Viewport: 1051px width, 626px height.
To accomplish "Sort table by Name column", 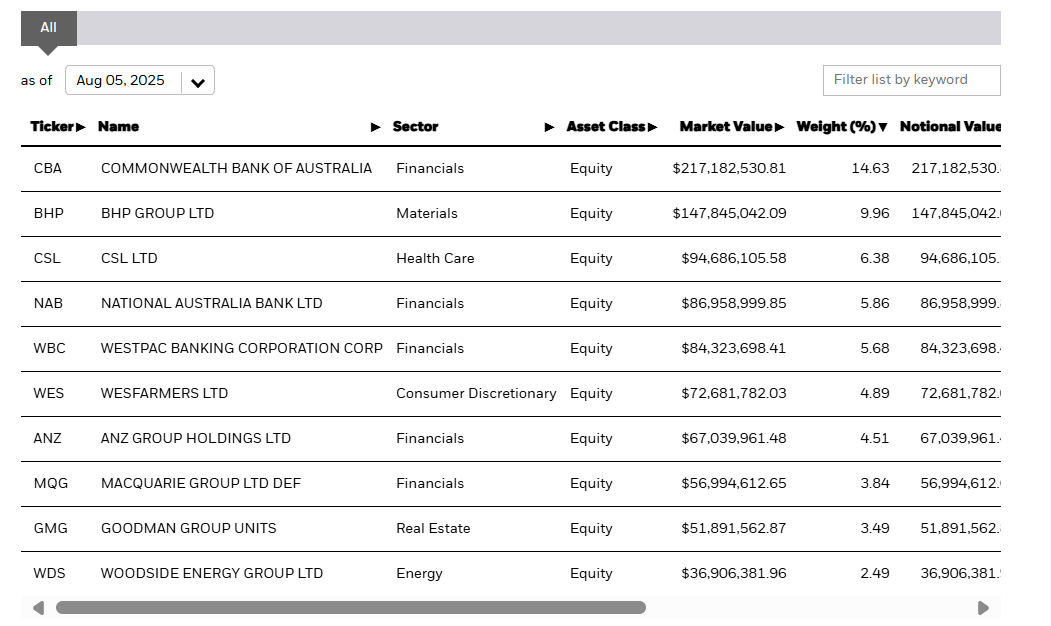I will pos(118,127).
